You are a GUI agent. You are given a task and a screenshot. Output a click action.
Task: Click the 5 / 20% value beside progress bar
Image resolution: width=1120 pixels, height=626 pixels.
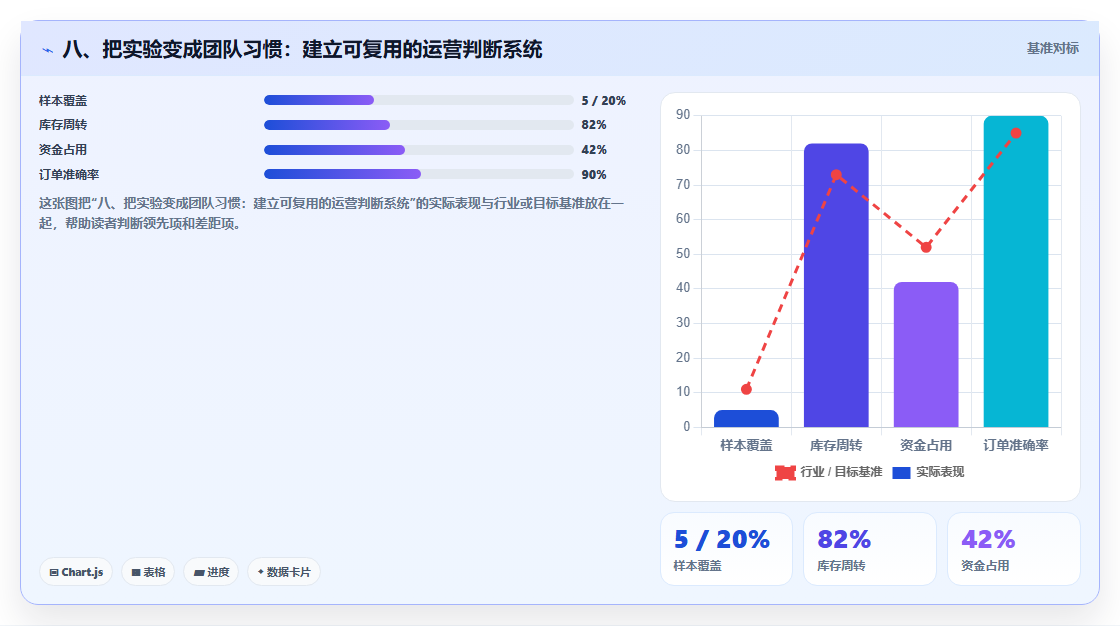click(x=604, y=101)
